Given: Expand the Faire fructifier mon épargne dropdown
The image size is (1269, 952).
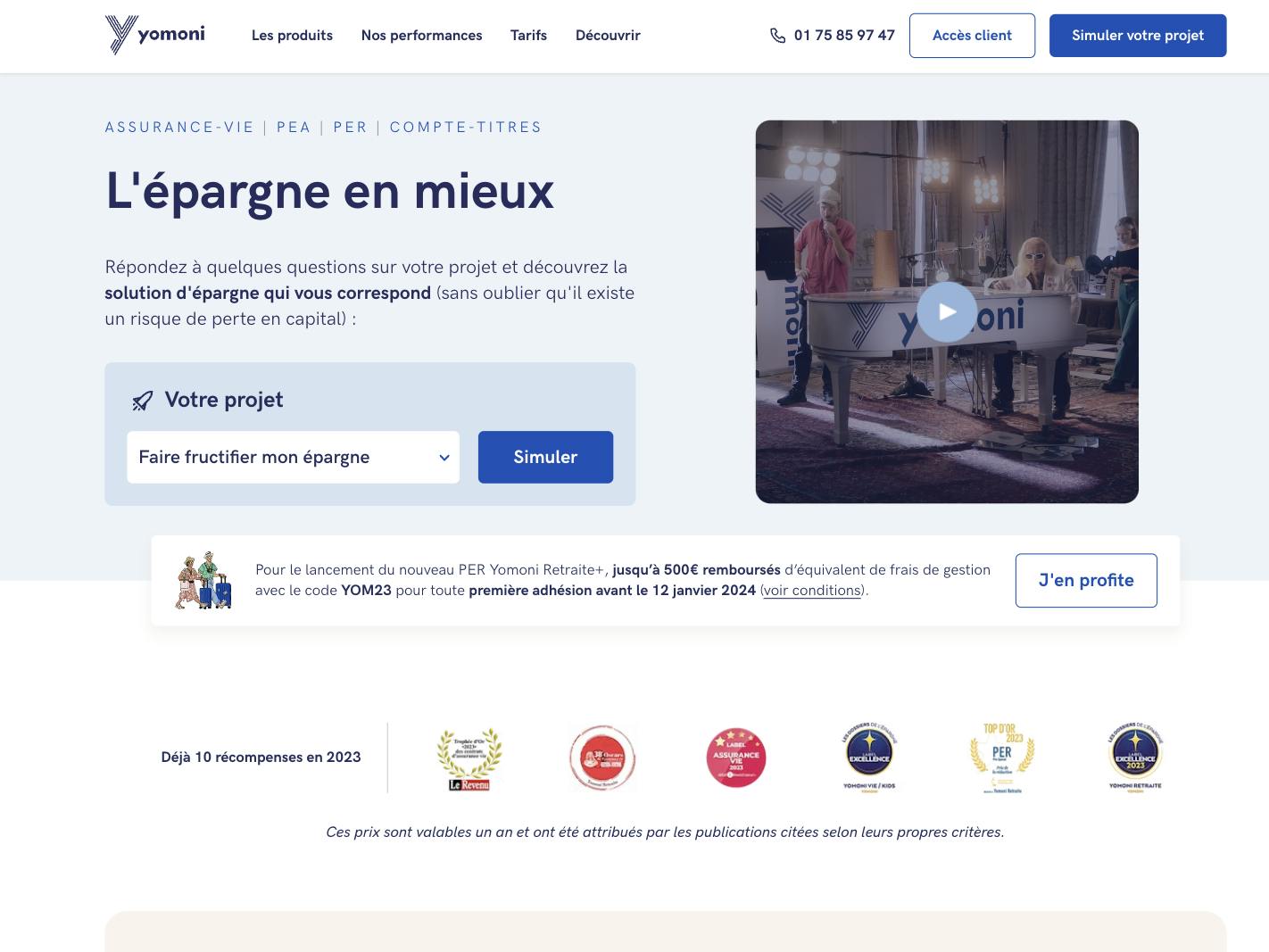Looking at the screenshot, I should [293, 457].
